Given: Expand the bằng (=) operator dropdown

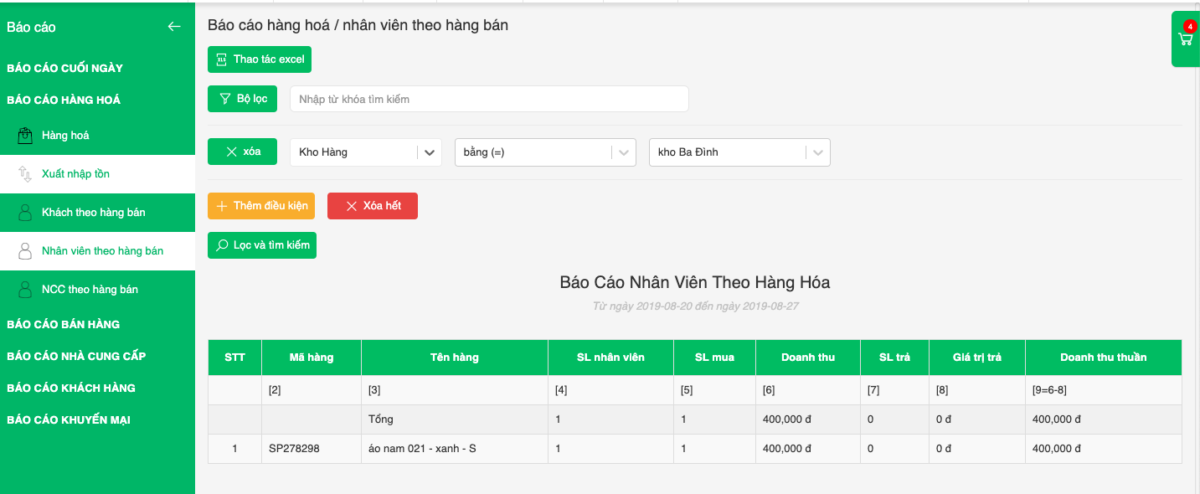Looking at the screenshot, I should click(624, 153).
